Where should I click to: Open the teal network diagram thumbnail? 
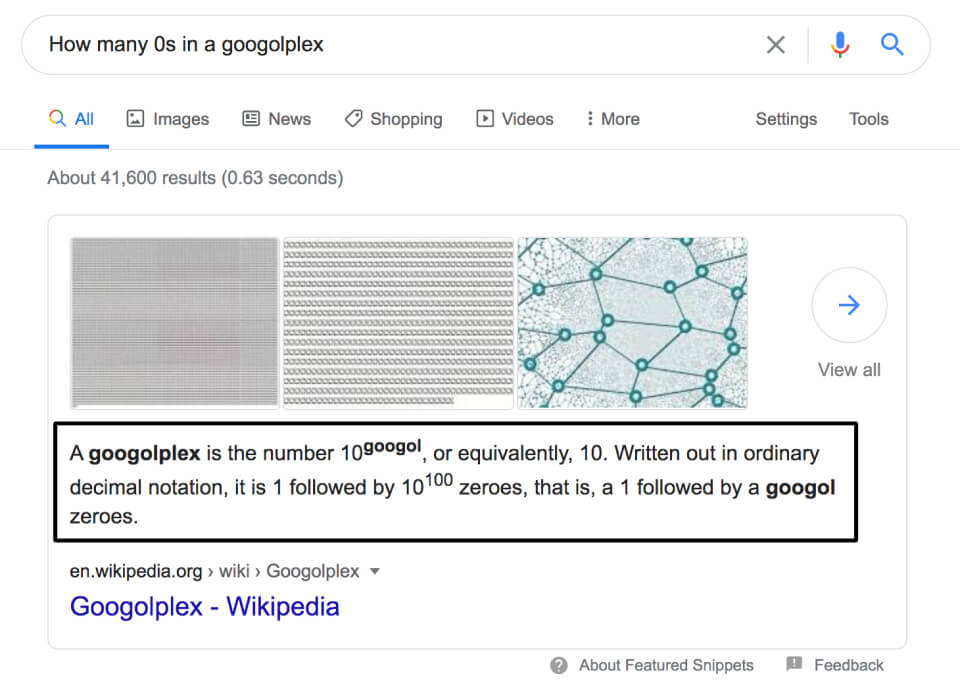pos(632,323)
